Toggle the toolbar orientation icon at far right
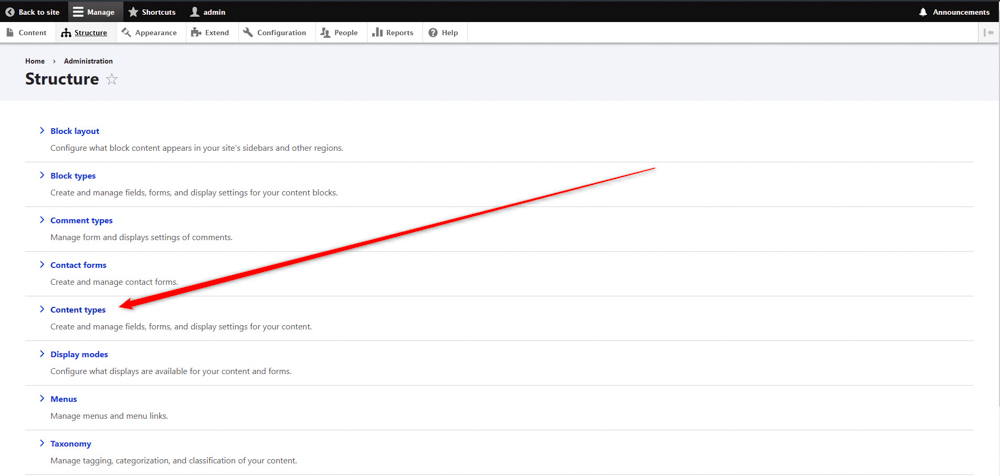The height and width of the screenshot is (476, 1000). click(x=989, y=33)
